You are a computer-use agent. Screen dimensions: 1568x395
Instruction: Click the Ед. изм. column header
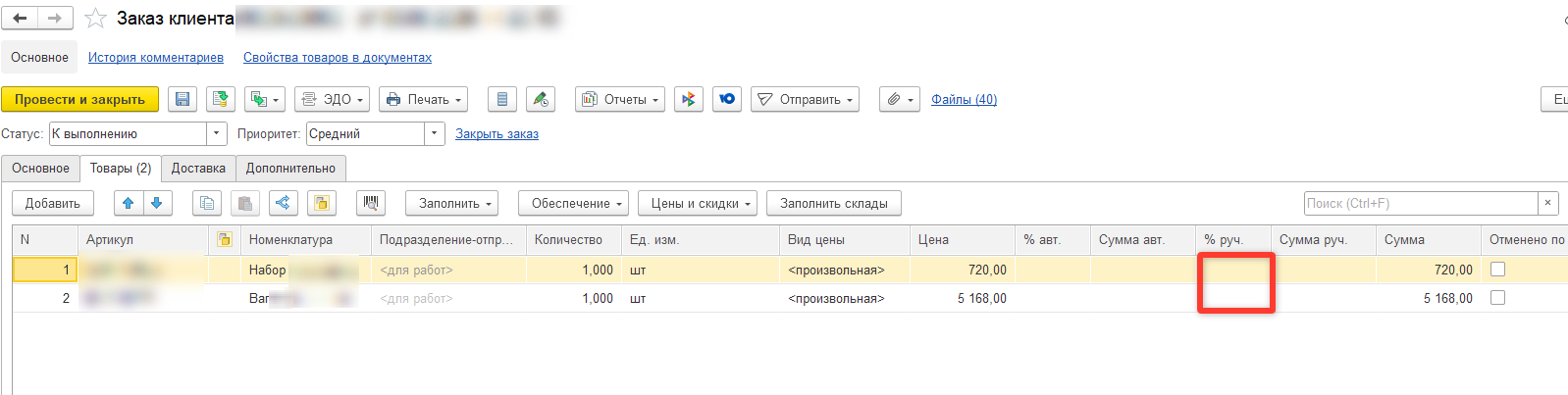700,239
